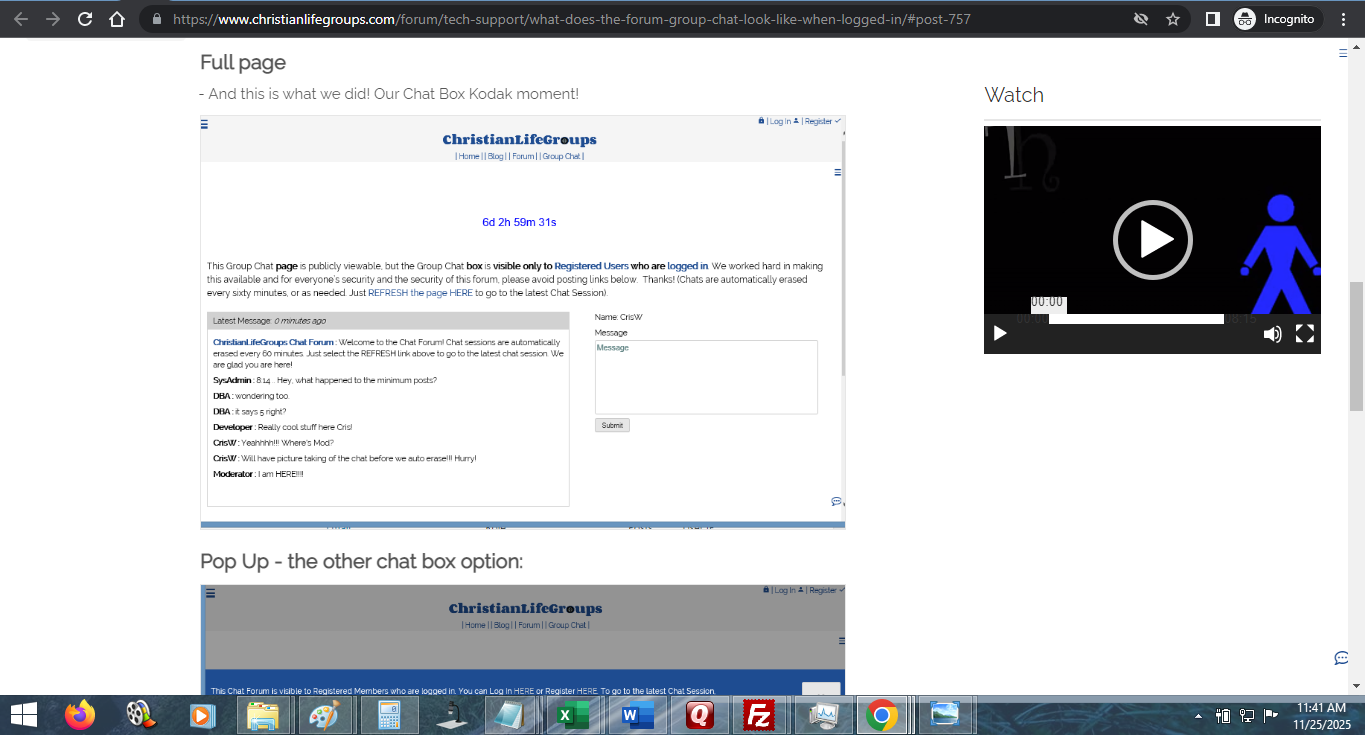Viewport: 1365px width, 735px height.
Task: Click the address bar URL
Action: 570,19
